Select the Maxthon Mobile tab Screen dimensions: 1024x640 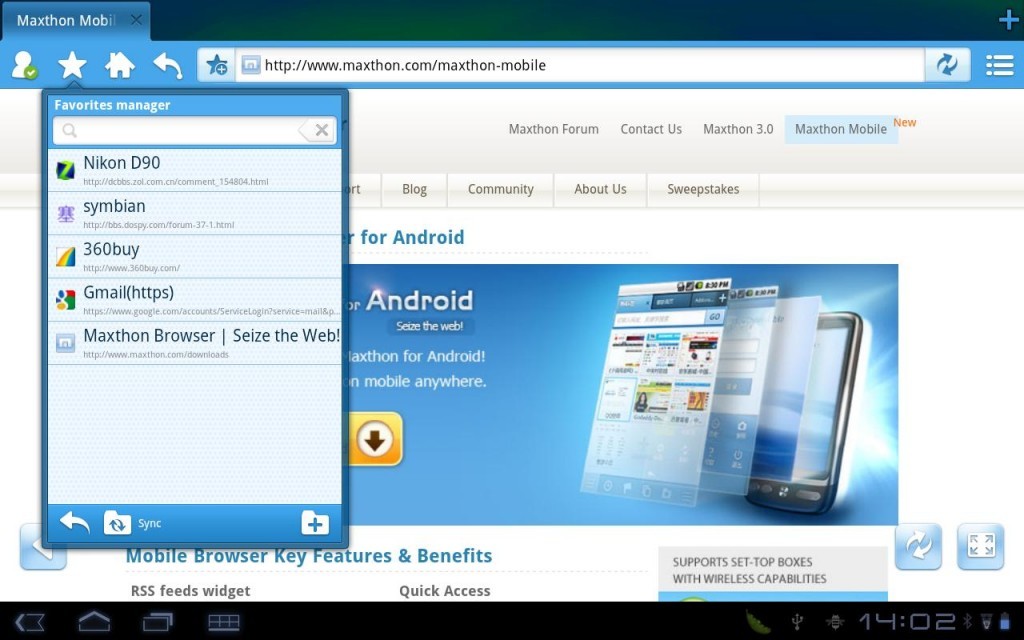click(x=76, y=21)
